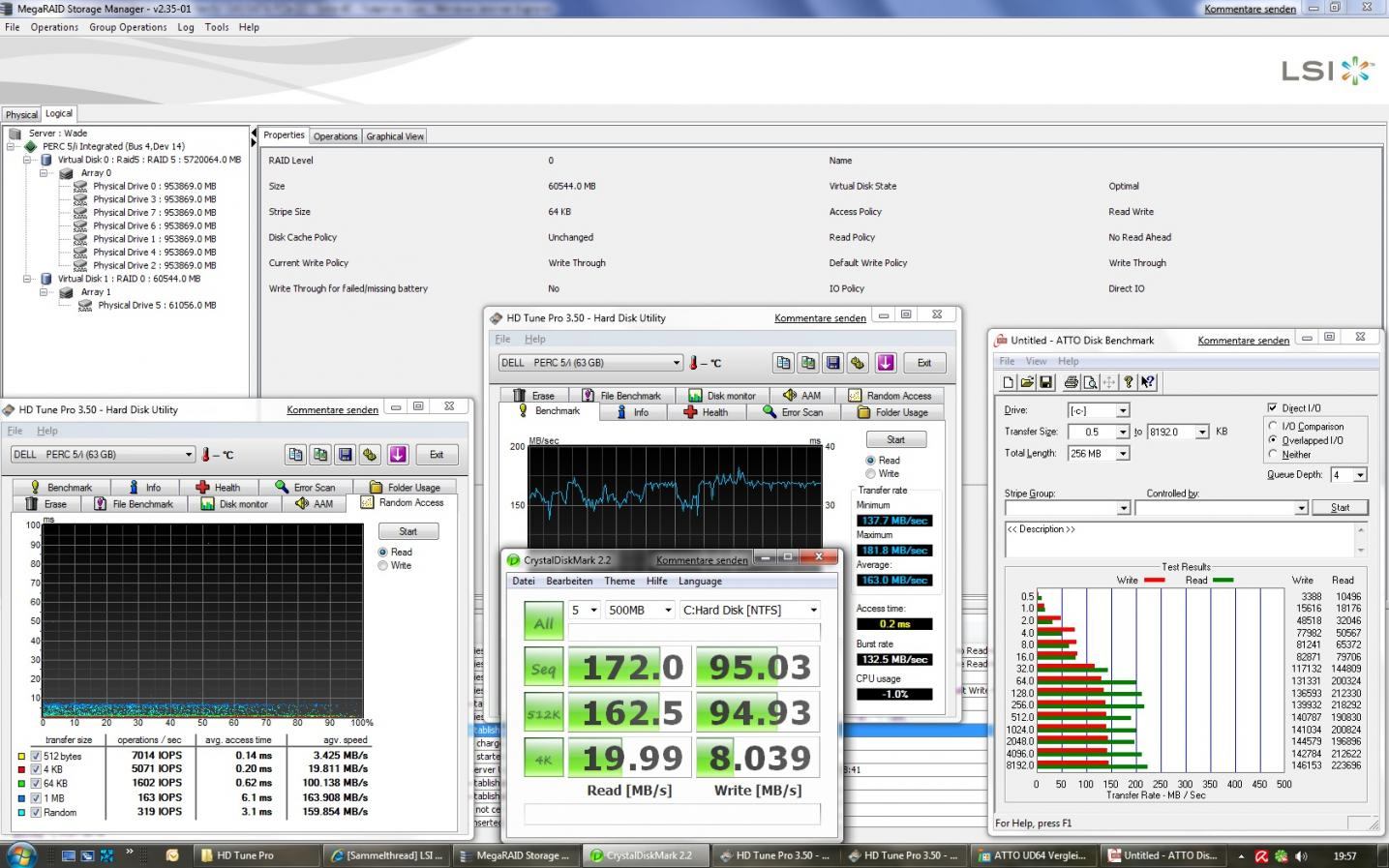1389x868 pixels.
Task: Select PERC 5/i Integrated controller in tree
Action: pyautogui.click(x=113, y=146)
